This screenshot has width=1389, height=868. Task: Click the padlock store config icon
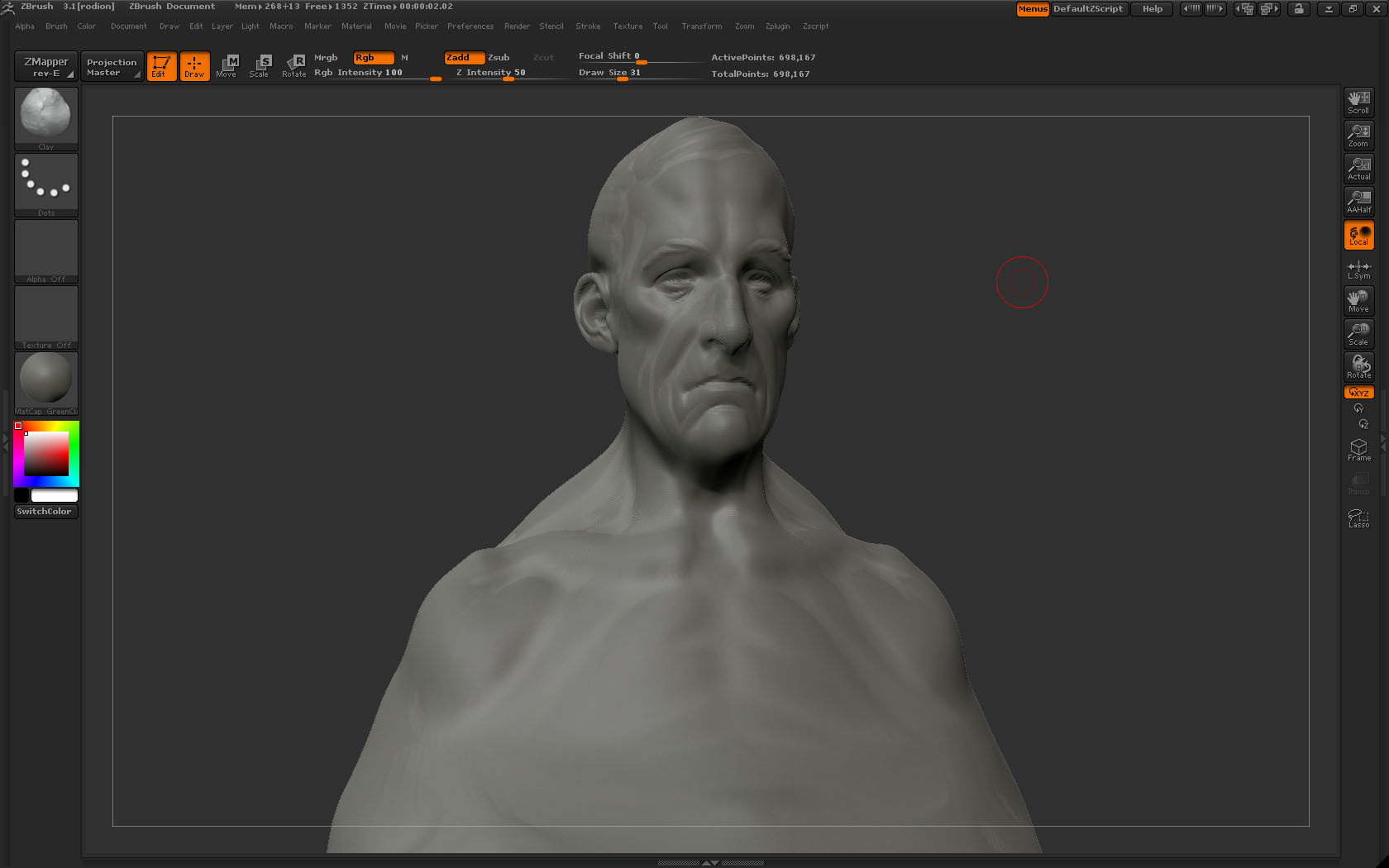pos(1299,9)
